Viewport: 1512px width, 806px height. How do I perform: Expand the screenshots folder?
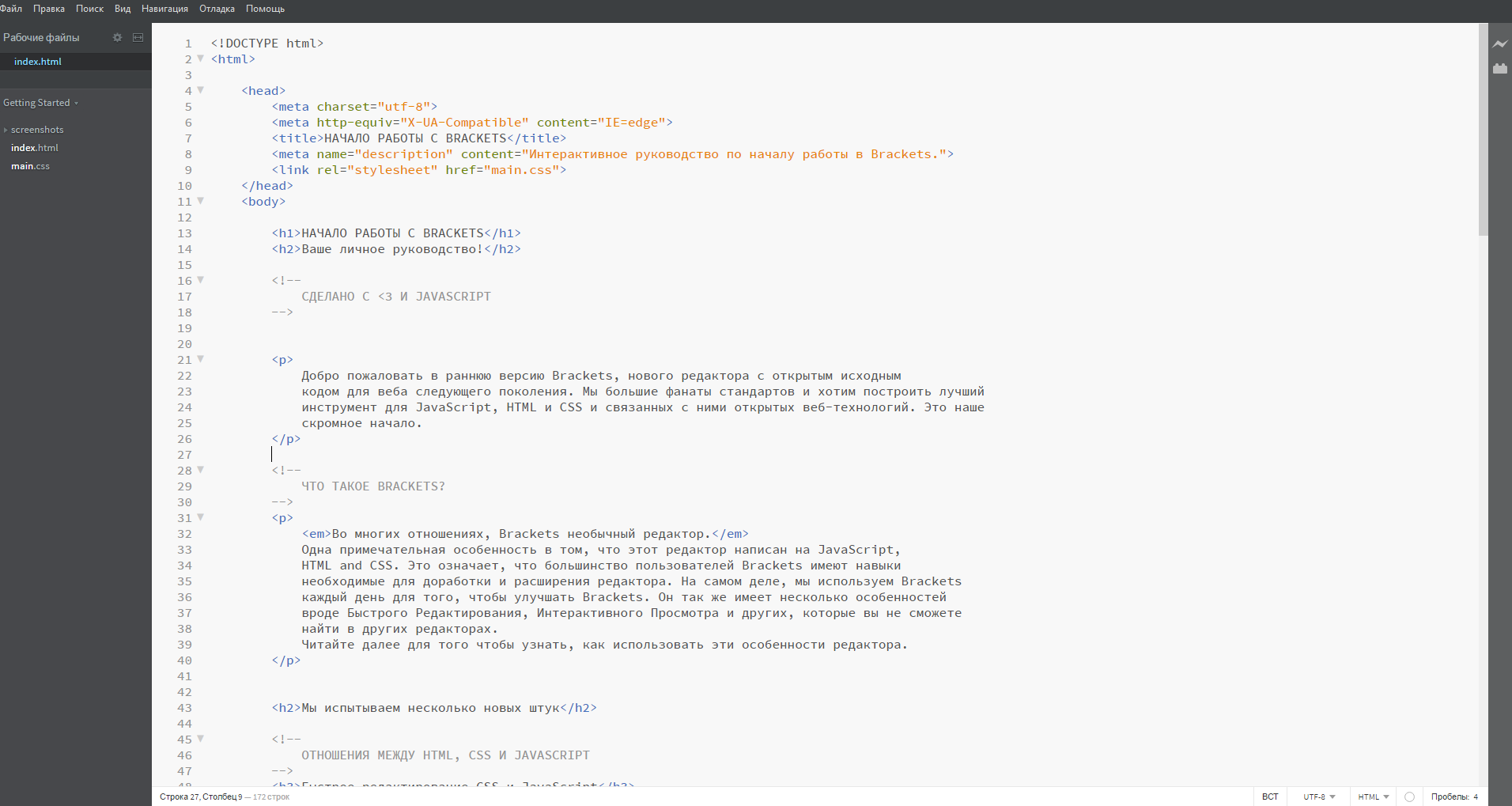(36, 130)
